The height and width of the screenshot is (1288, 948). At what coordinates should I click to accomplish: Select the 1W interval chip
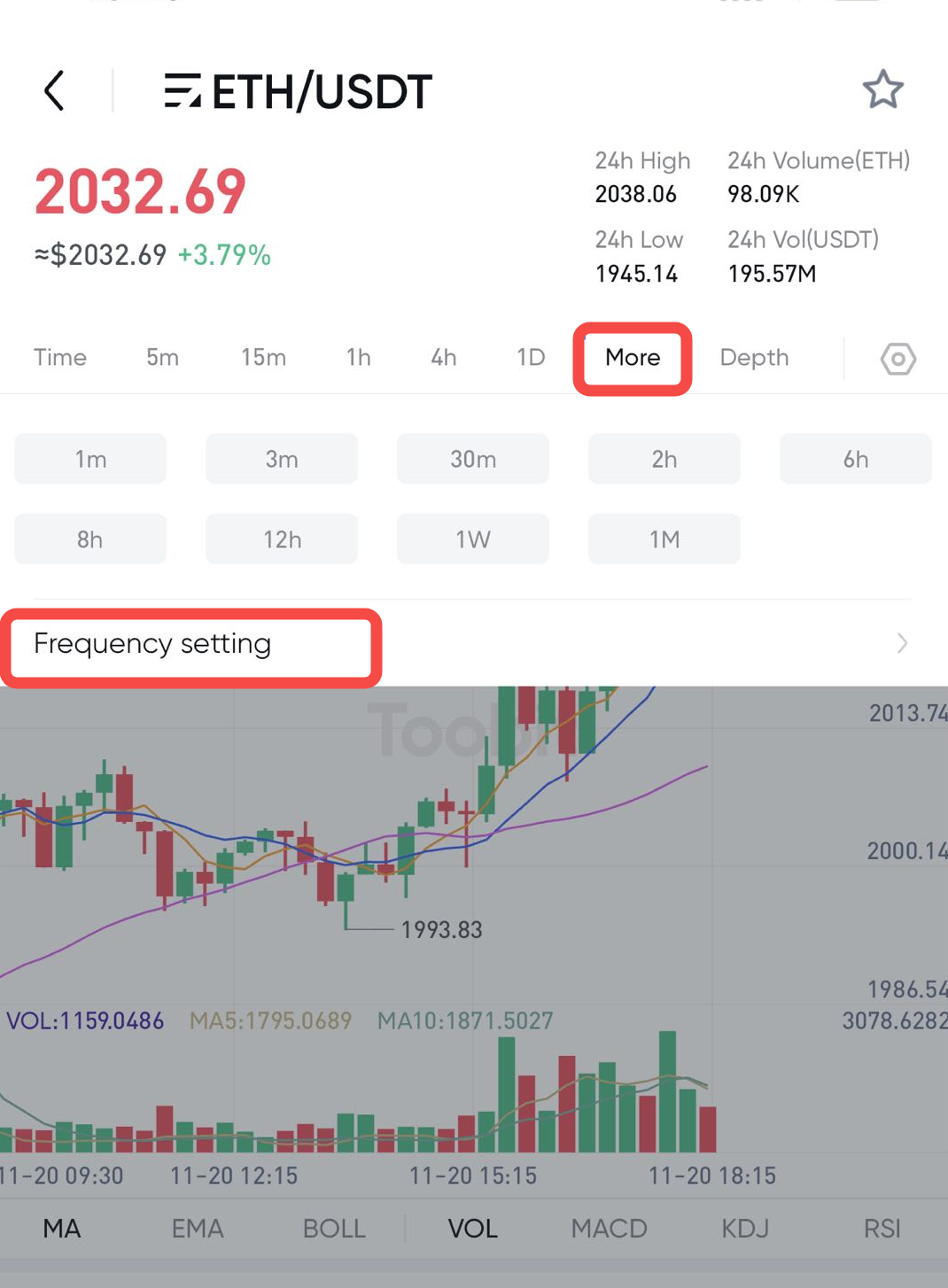point(473,539)
